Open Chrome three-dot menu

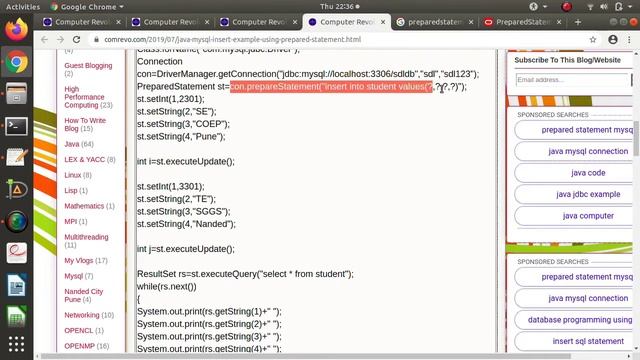(x=629, y=40)
